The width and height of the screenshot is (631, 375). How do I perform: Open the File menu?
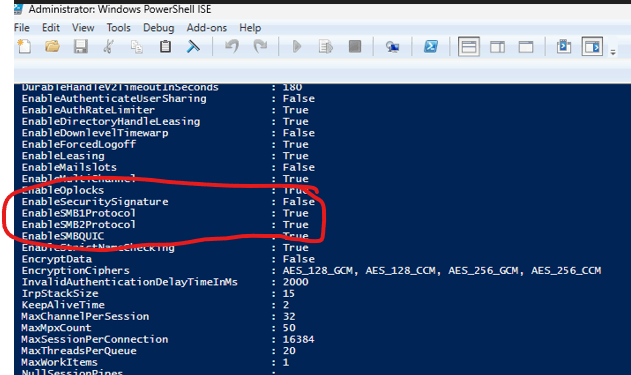coord(22,28)
